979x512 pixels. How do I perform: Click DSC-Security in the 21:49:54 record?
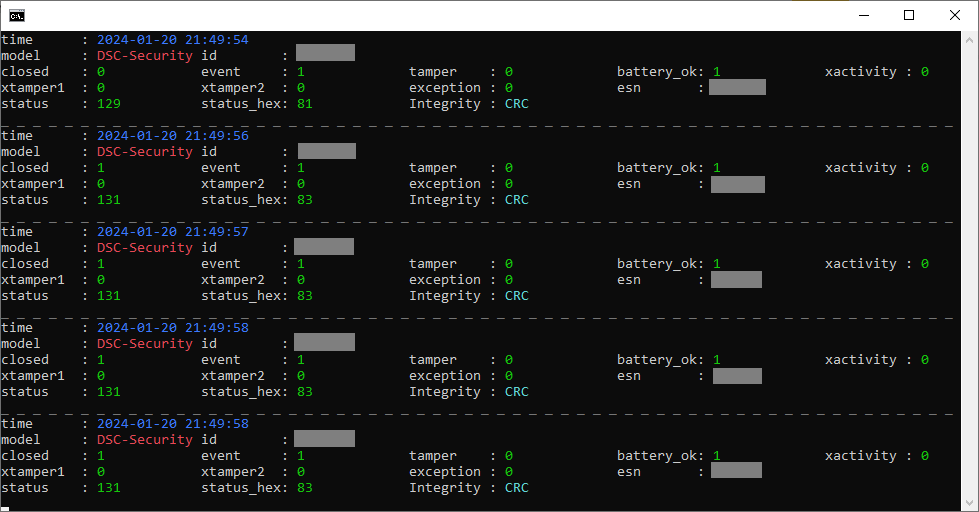pos(145,56)
